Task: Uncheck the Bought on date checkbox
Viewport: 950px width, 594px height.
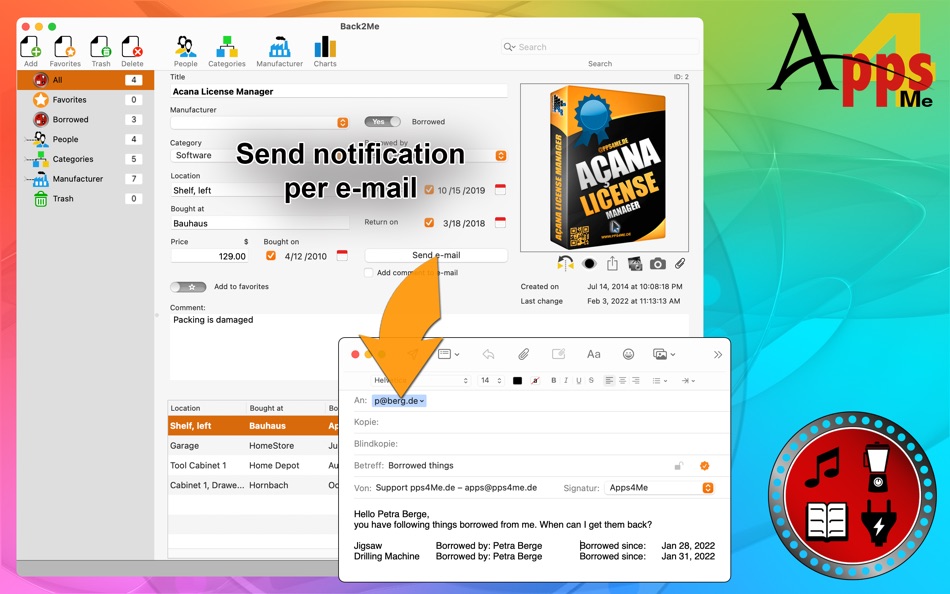Action: click(271, 255)
